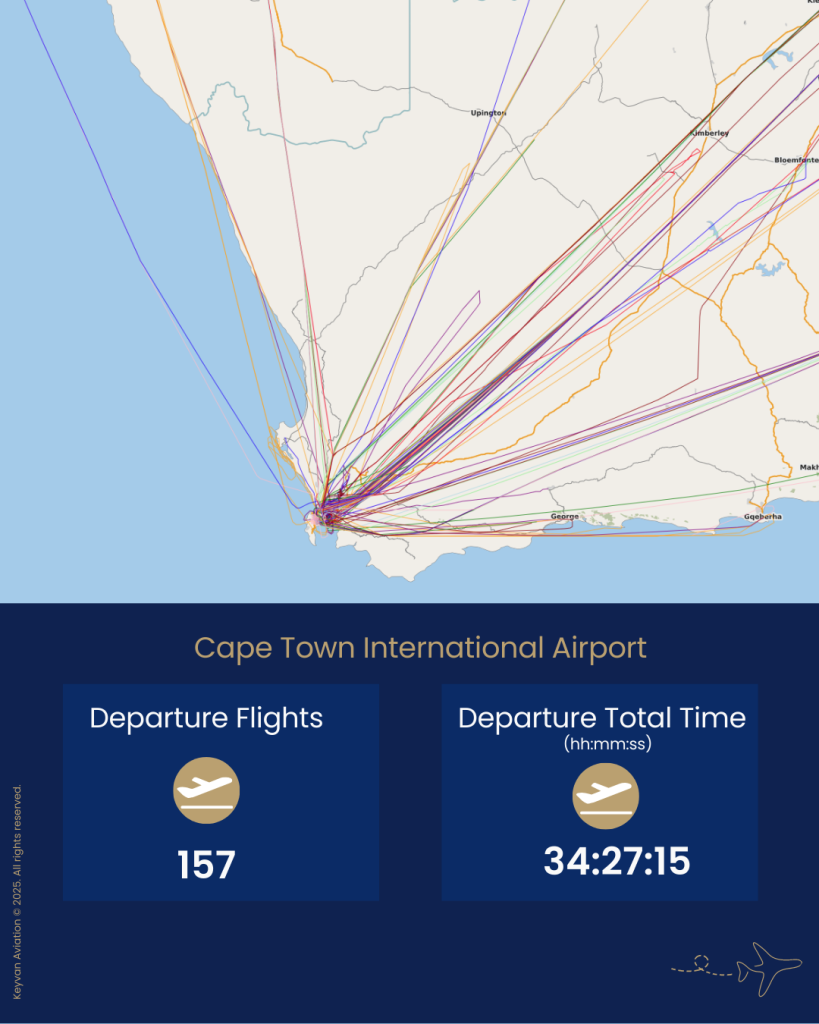Click the airplane icon under Departure Flights
The image size is (819, 1024).
(206, 791)
